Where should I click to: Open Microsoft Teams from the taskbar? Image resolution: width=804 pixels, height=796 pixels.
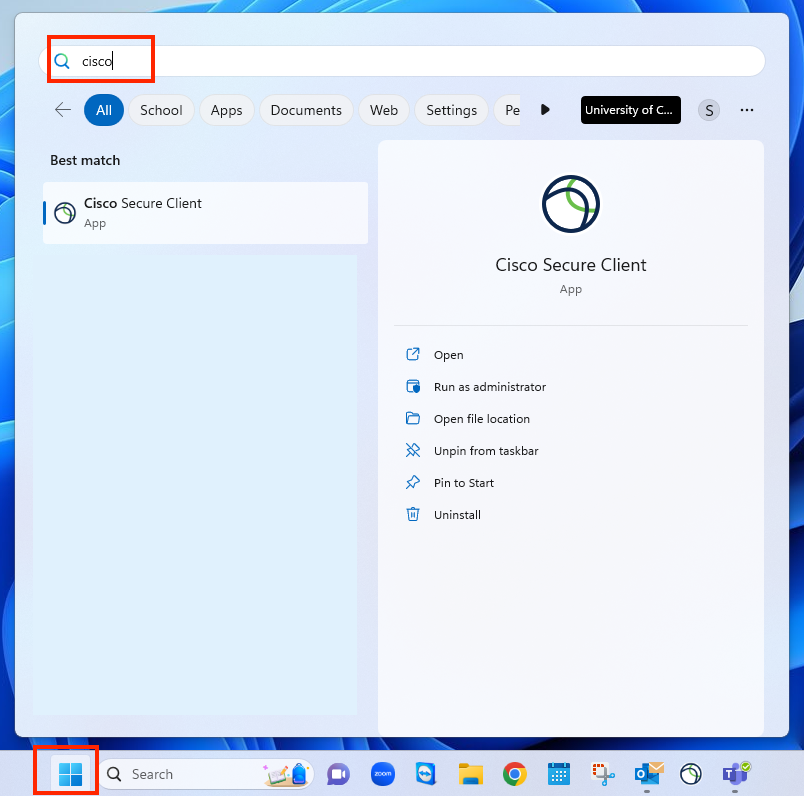point(736,774)
